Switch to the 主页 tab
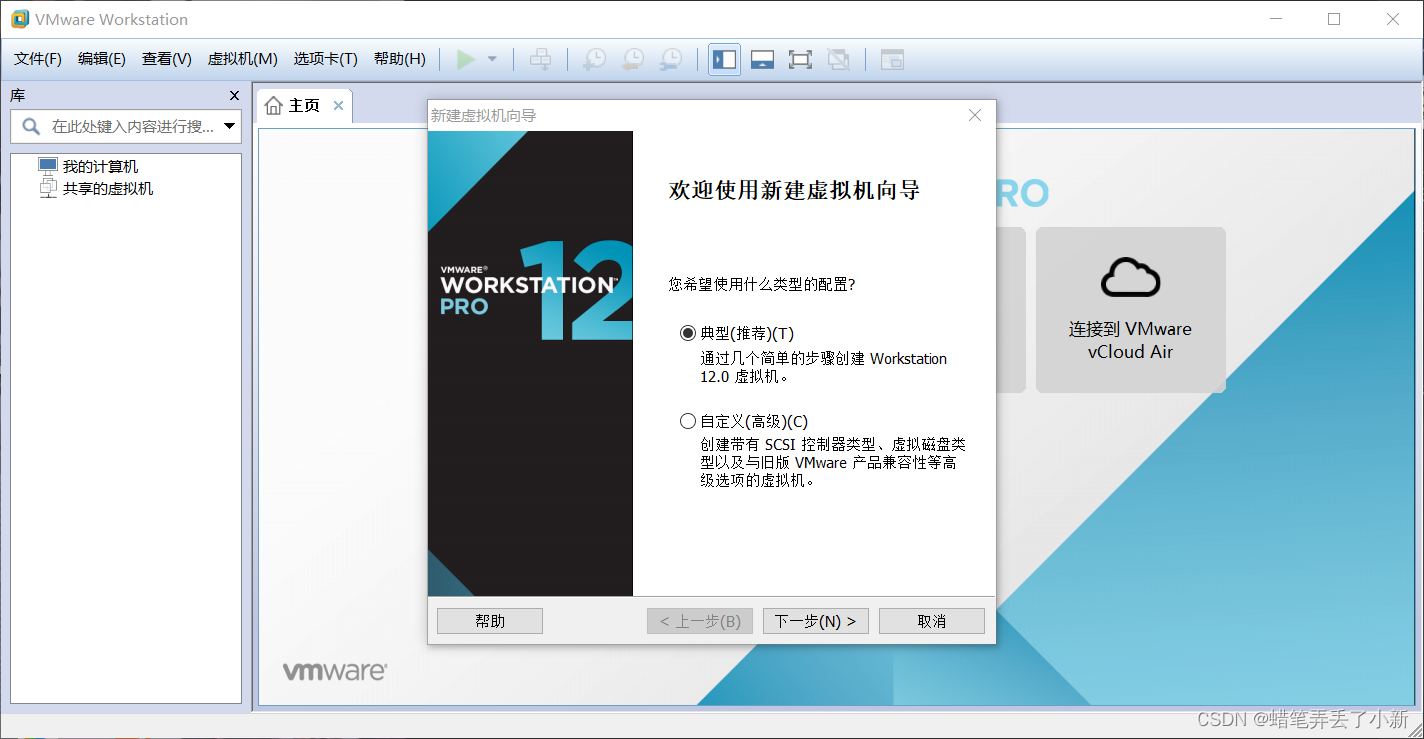 click(x=304, y=106)
